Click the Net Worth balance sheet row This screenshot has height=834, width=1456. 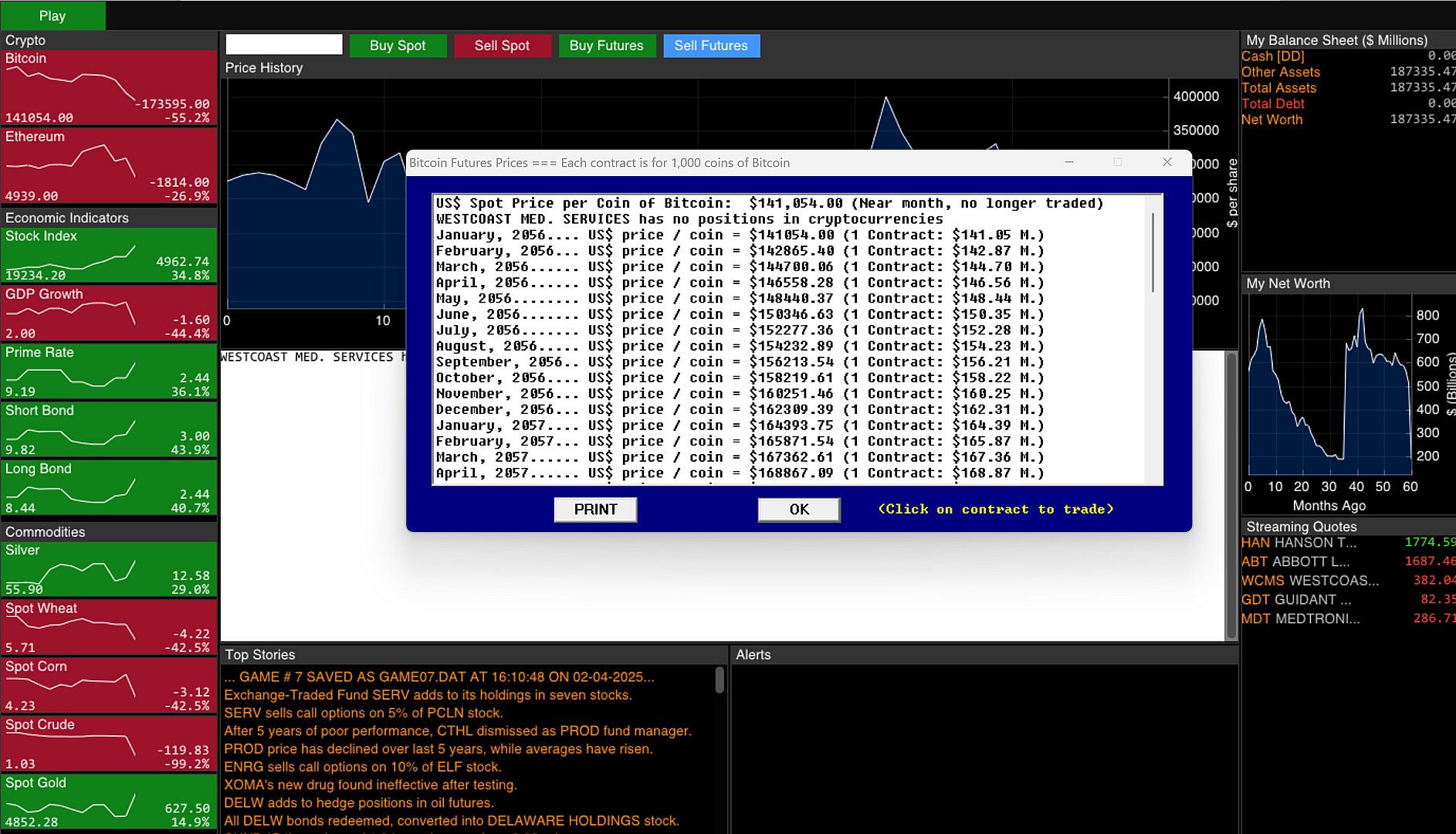[x=1348, y=120]
